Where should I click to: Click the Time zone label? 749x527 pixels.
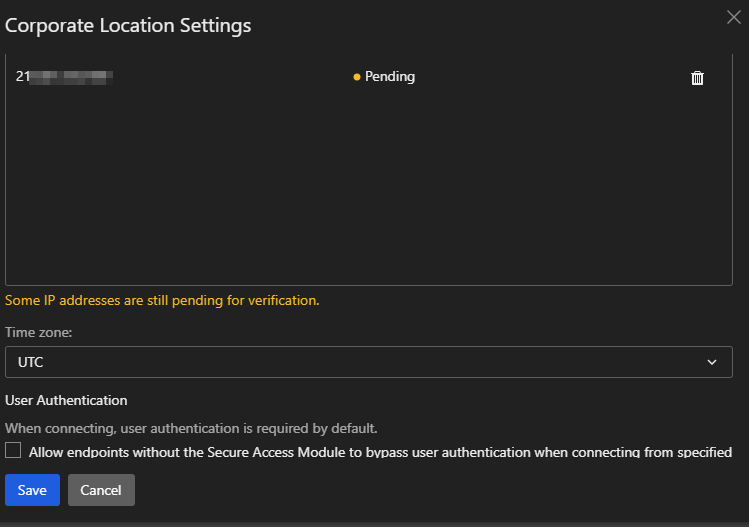(x=37, y=333)
